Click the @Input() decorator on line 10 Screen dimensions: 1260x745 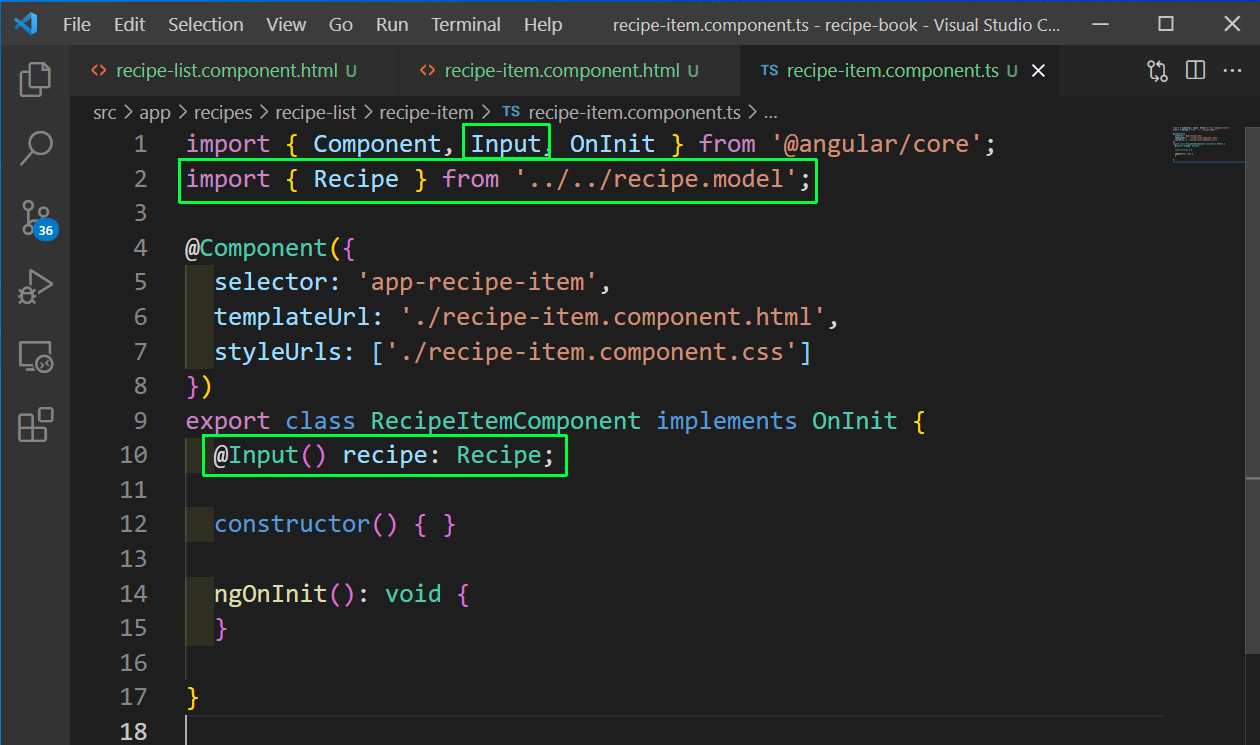pos(270,455)
